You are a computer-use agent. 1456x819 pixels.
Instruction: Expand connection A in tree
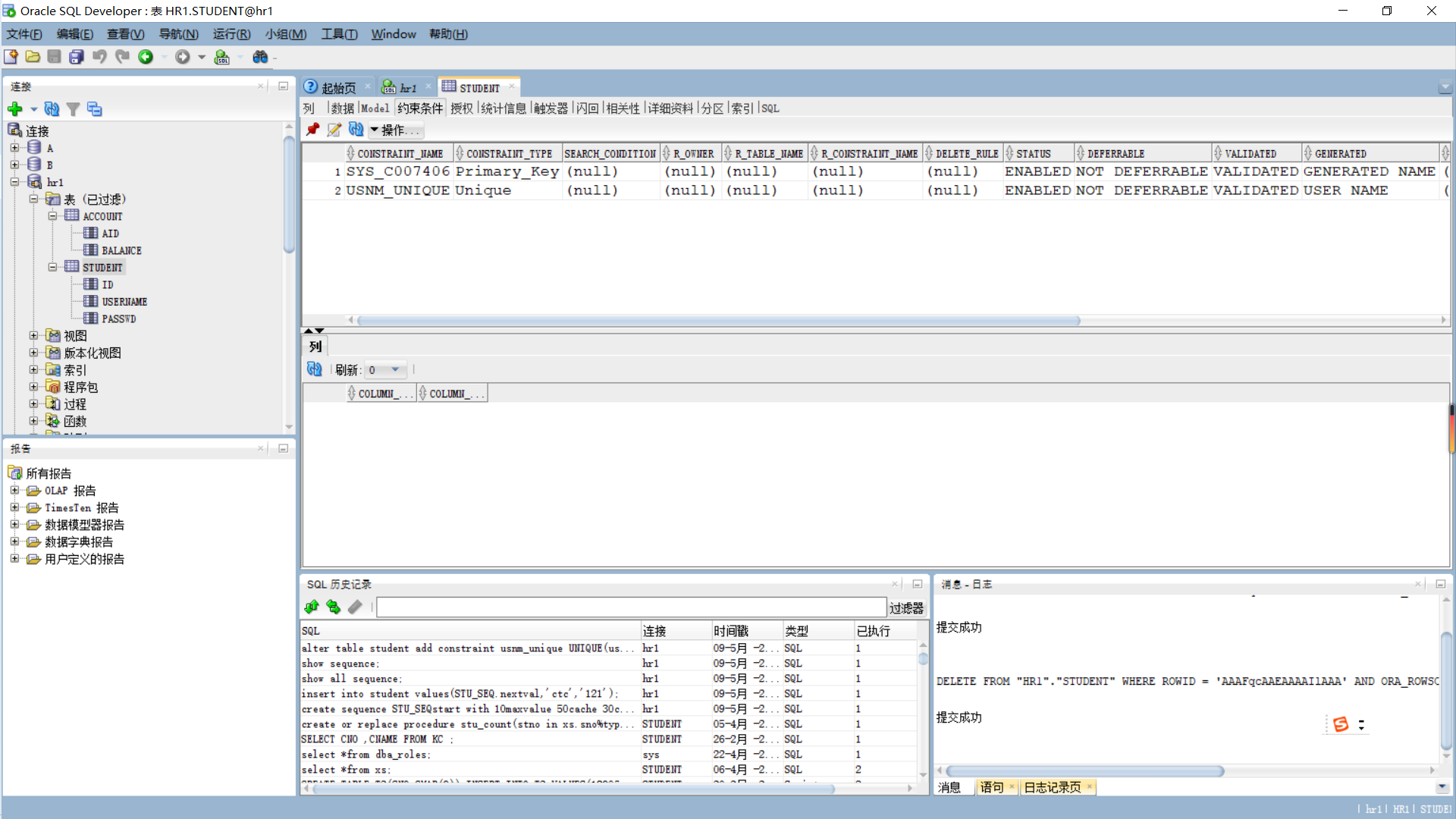pyautogui.click(x=14, y=148)
